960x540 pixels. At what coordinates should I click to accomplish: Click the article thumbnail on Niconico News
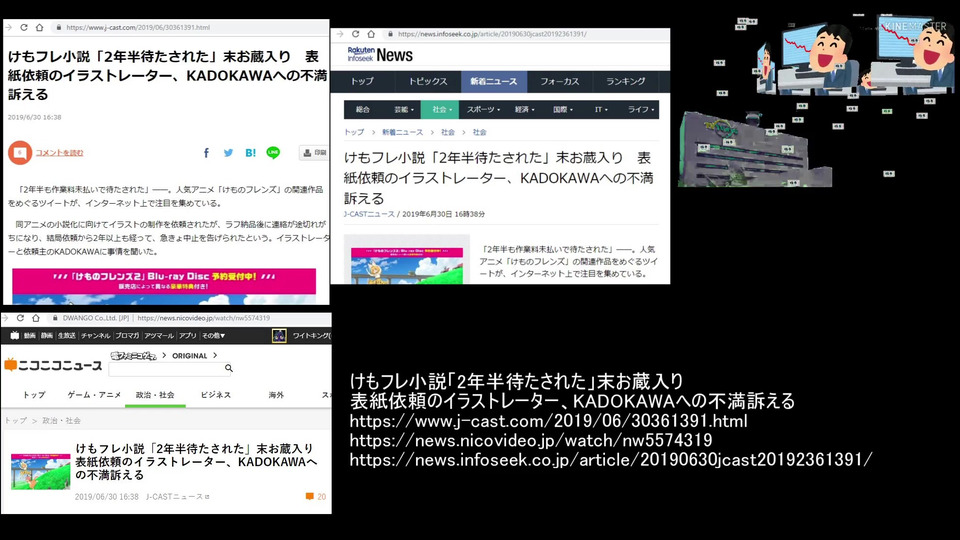(40, 471)
